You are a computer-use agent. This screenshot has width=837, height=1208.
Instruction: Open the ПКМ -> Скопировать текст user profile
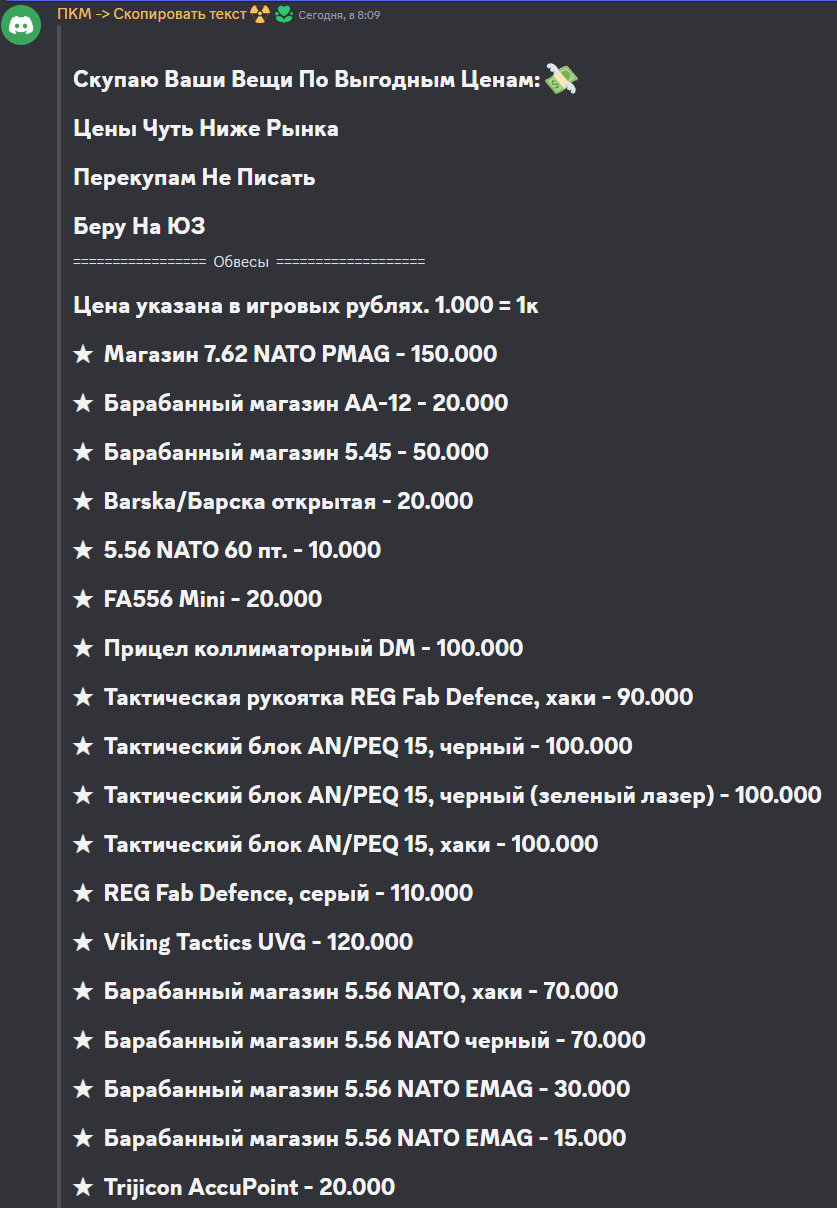click(x=151, y=14)
